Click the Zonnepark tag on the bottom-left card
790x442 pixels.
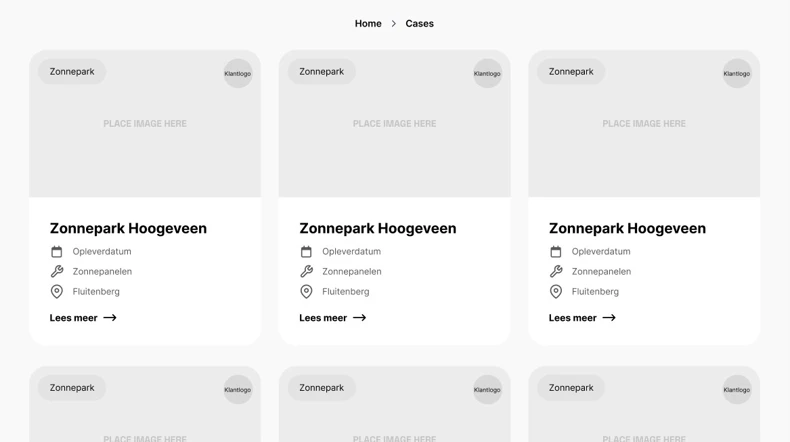click(x=72, y=388)
